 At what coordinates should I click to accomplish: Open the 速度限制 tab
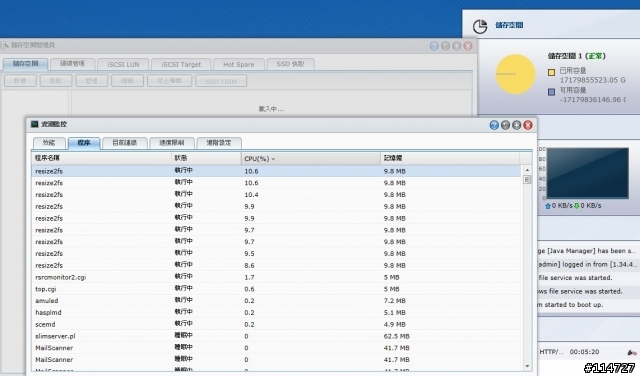click(x=171, y=143)
